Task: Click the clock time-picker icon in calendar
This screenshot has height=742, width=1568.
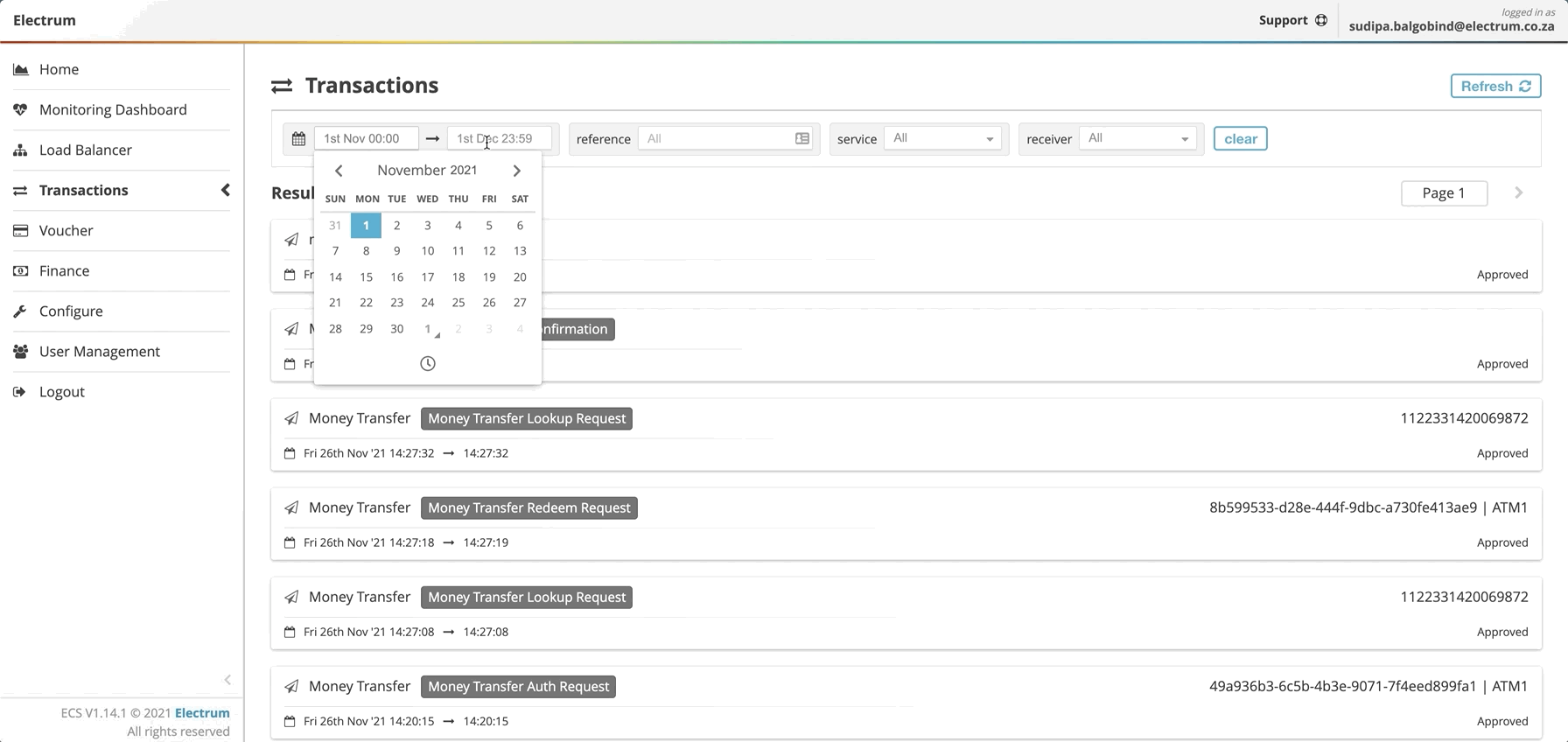Action: pyautogui.click(x=427, y=364)
